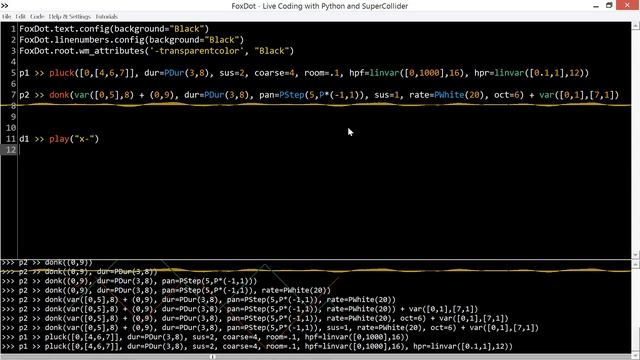Image resolution: width=640 pixels, height=360 pixels.
Task: Click 'donk' in the p2 editor line
Action: pyautogui.click(x=59, y=95)
